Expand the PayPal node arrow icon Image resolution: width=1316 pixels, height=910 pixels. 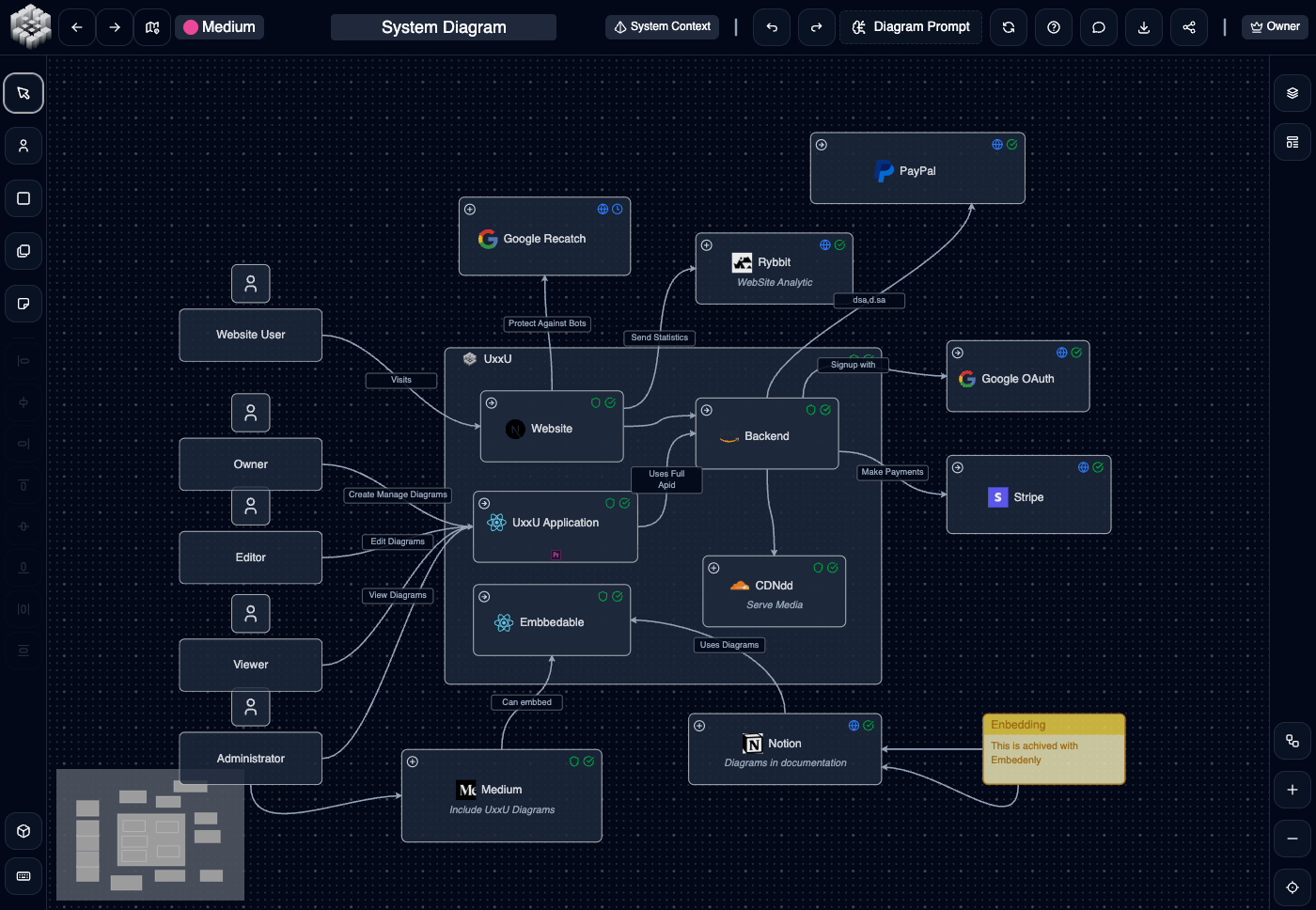point(822,145)
